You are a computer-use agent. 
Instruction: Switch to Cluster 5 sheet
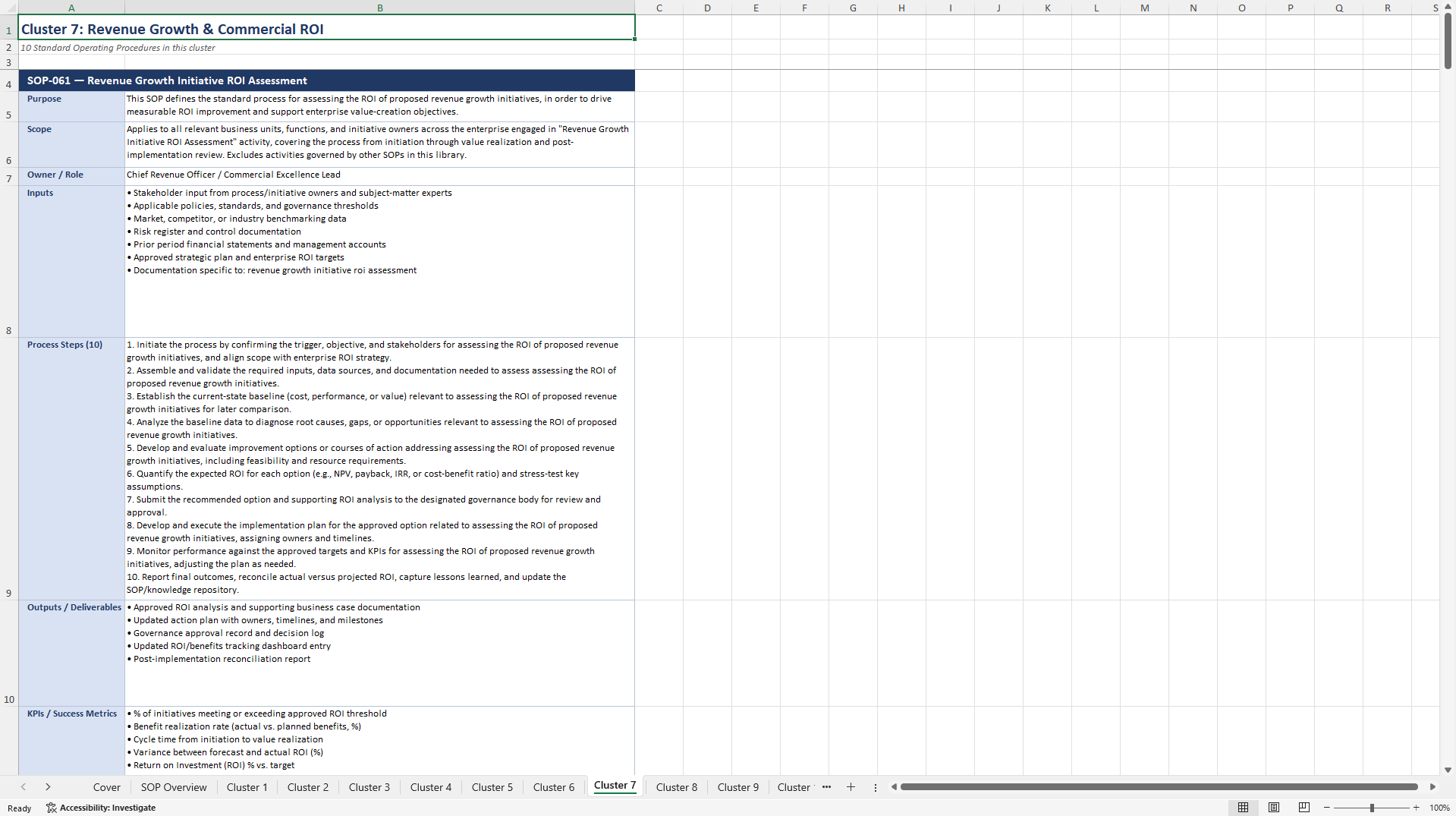tap(492, 787)
